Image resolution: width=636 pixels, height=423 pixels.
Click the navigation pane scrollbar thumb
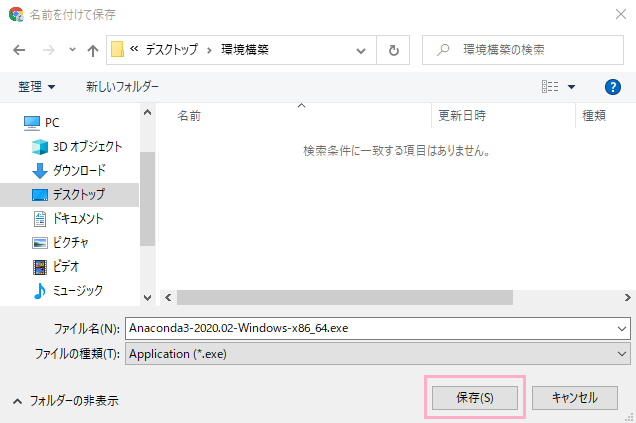point(148,199)
